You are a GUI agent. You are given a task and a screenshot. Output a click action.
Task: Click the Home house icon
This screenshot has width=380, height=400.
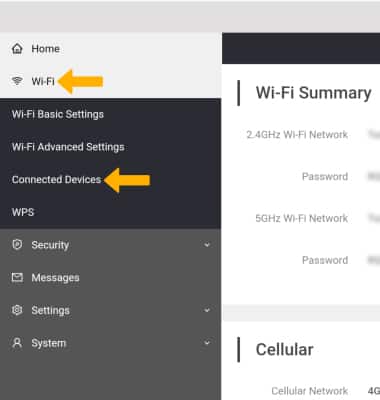(17, 49)
